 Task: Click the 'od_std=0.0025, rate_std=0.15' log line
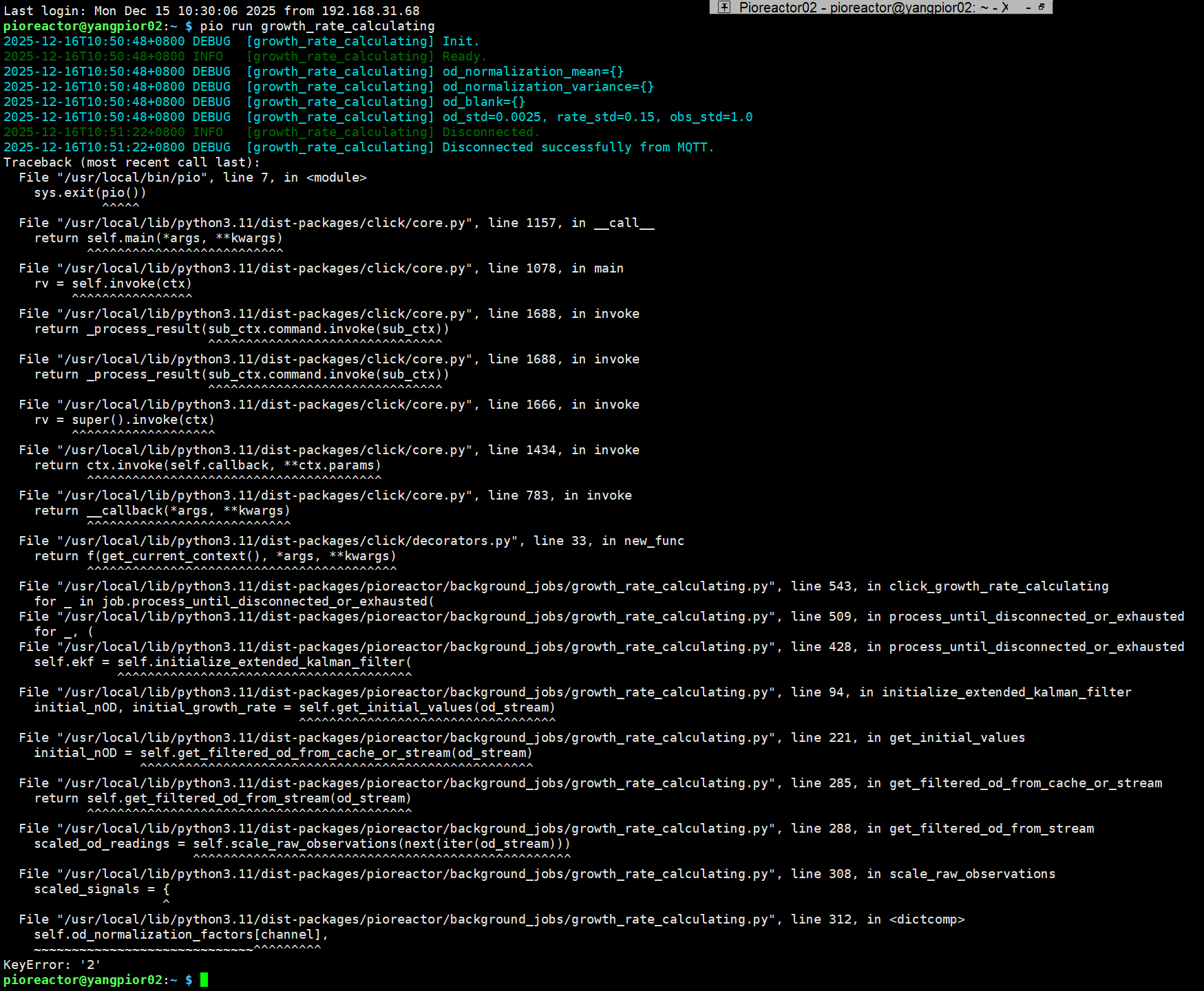[597, 117]
